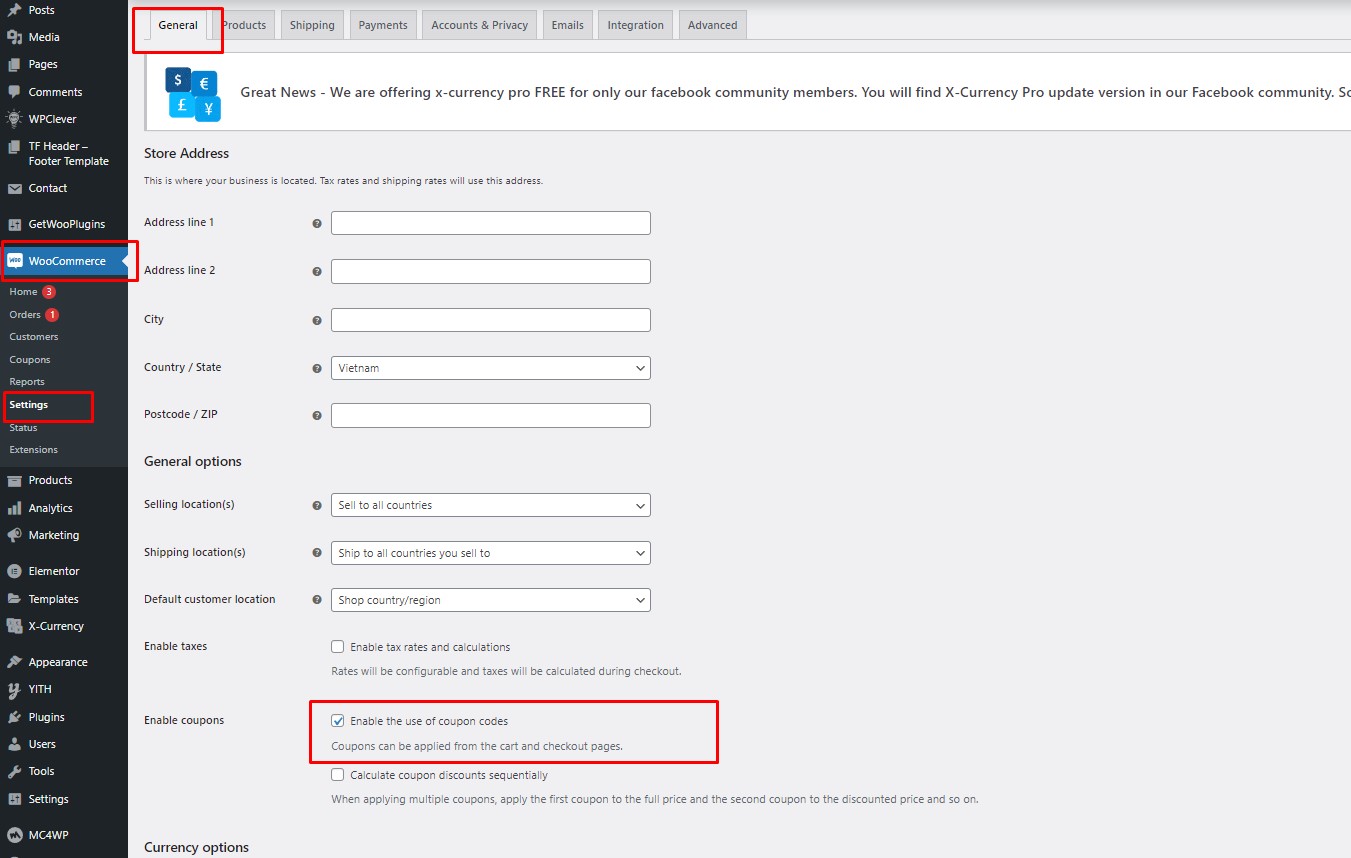Open the Selling location(s) dropdown
1351x858 pixels.
pos(491,505)
